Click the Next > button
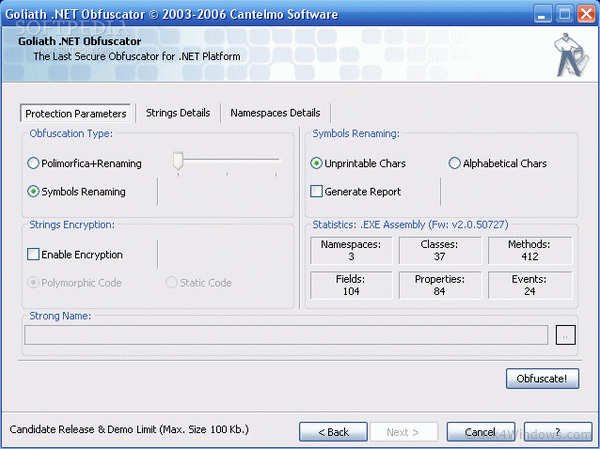Screen dimensions: 600x449 pyautogui.click(x=403, y=432)
